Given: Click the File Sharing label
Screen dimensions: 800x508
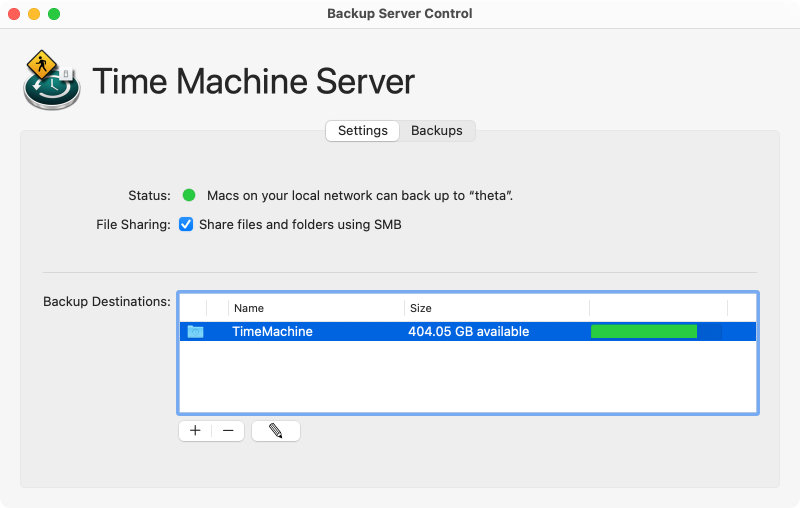Looking at the screenshot, I should pyautogui.click(x=133, y=224).
